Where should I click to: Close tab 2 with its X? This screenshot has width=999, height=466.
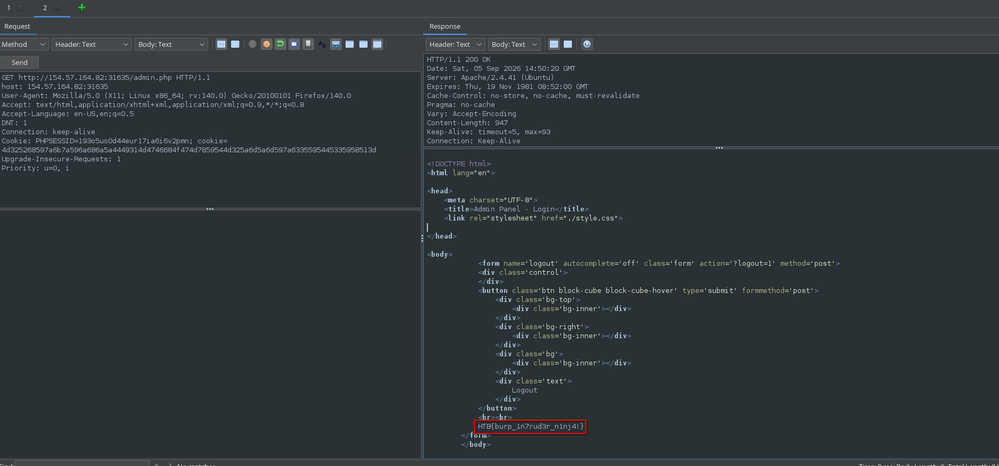pos(57,8)
